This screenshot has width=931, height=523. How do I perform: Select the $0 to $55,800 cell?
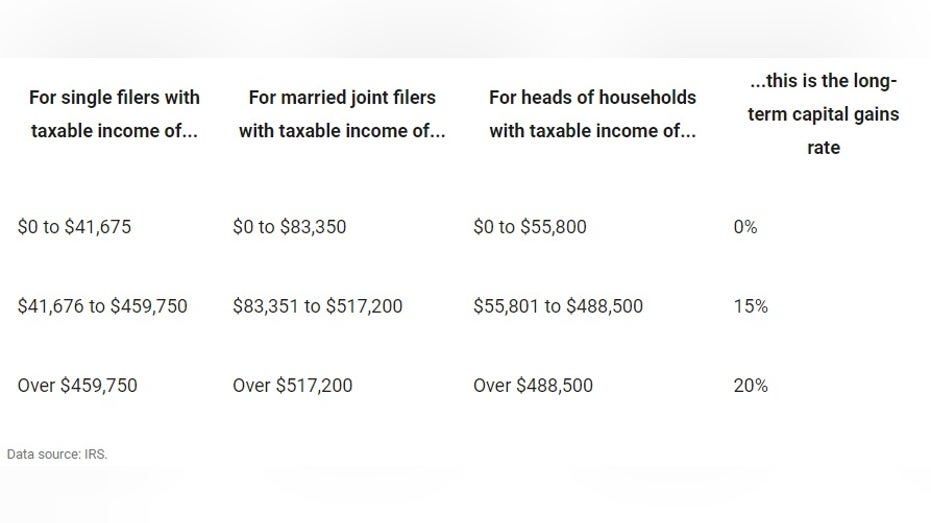(x=530, y=227)
